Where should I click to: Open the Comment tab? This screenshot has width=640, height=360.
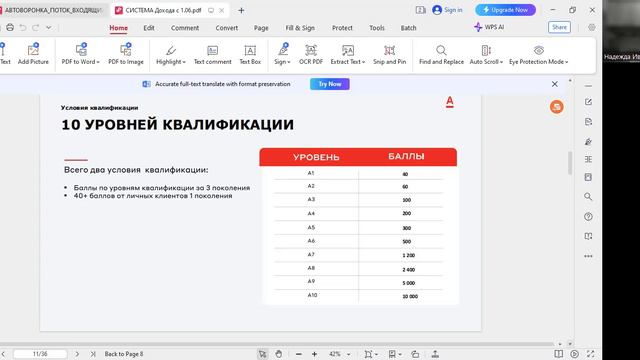185,28
